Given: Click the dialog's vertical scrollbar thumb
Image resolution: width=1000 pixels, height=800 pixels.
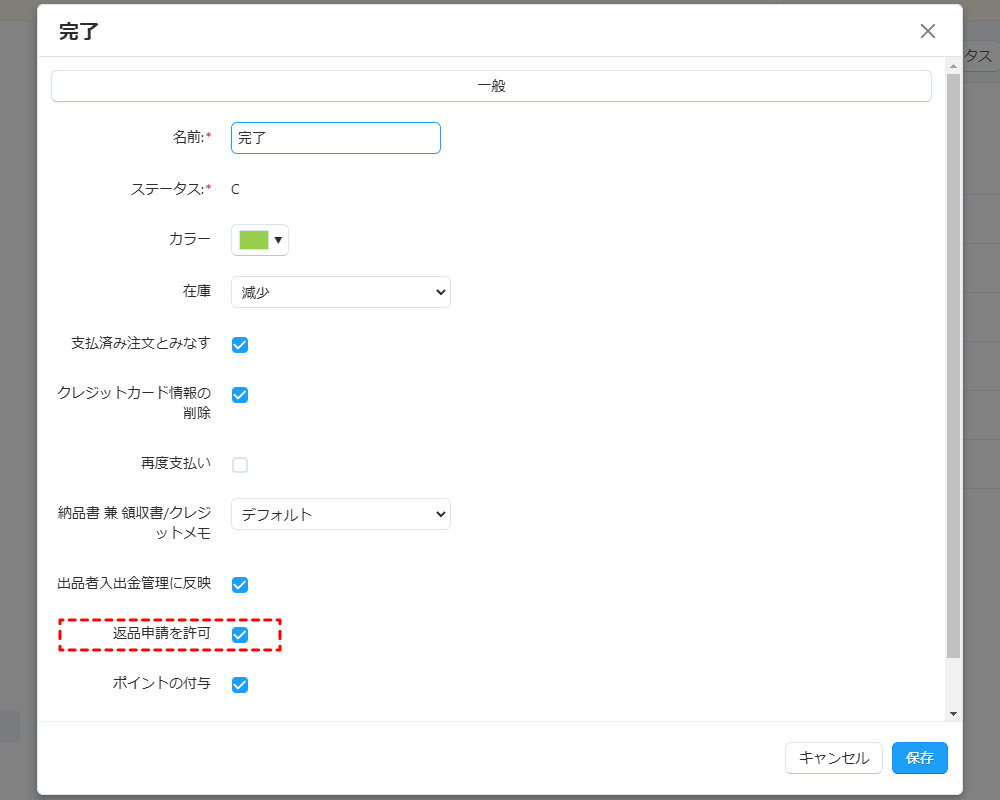Looking at the screenshot, I should pos(953,366).
